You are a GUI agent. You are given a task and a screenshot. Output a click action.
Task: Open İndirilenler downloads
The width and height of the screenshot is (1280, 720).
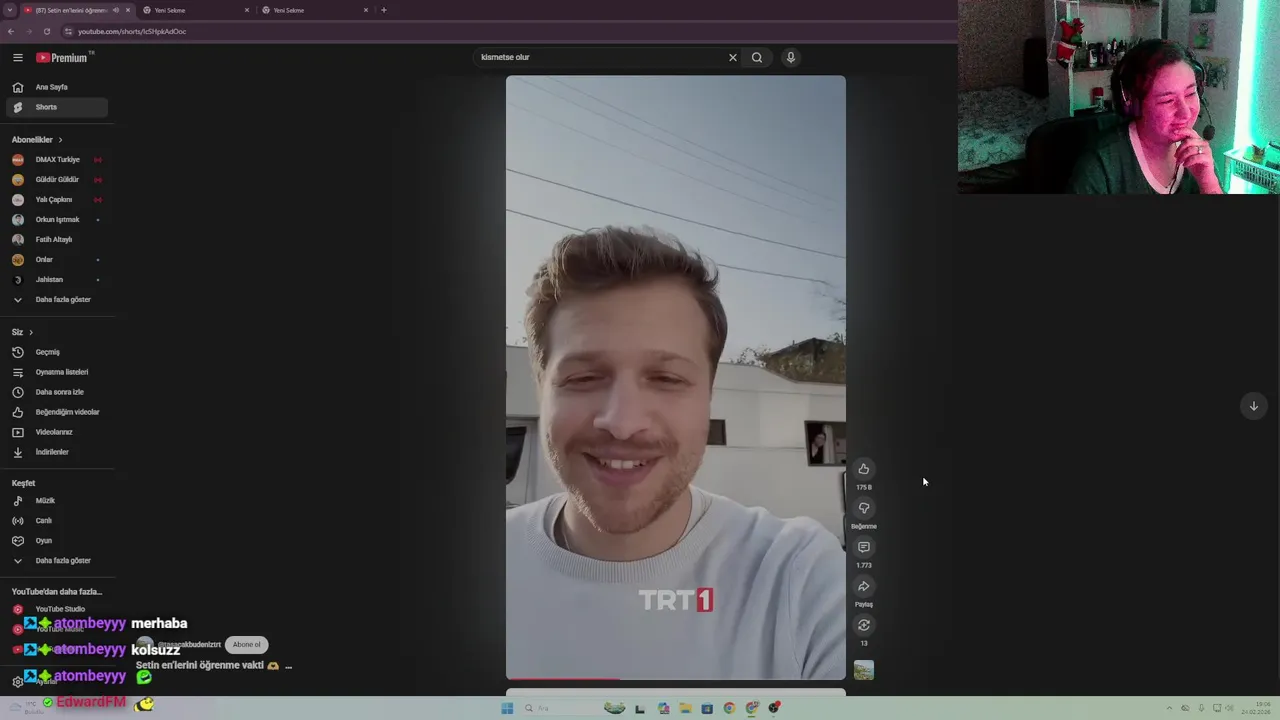[x=56, y=452]
